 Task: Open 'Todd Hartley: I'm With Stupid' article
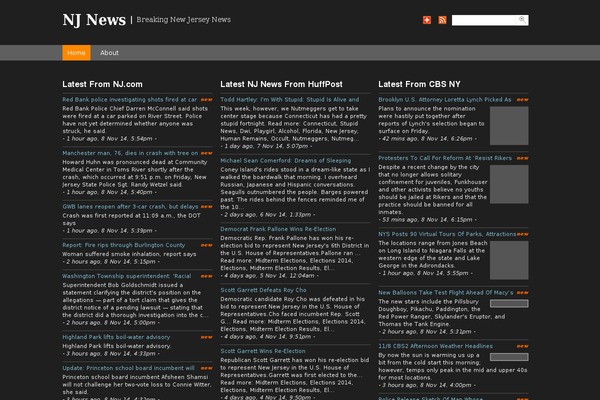290,100
